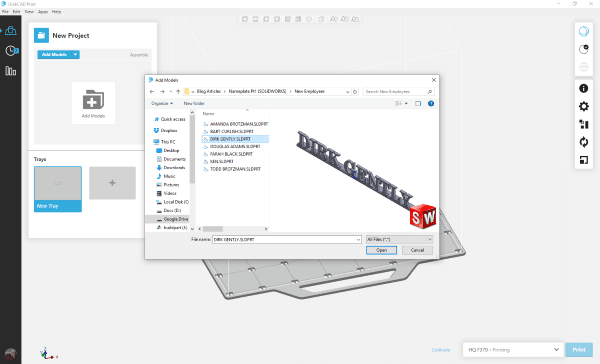Expand the address path dropdown
Image resolution: width=600 pixels, height=364 pixels.
tap(347, 91)
